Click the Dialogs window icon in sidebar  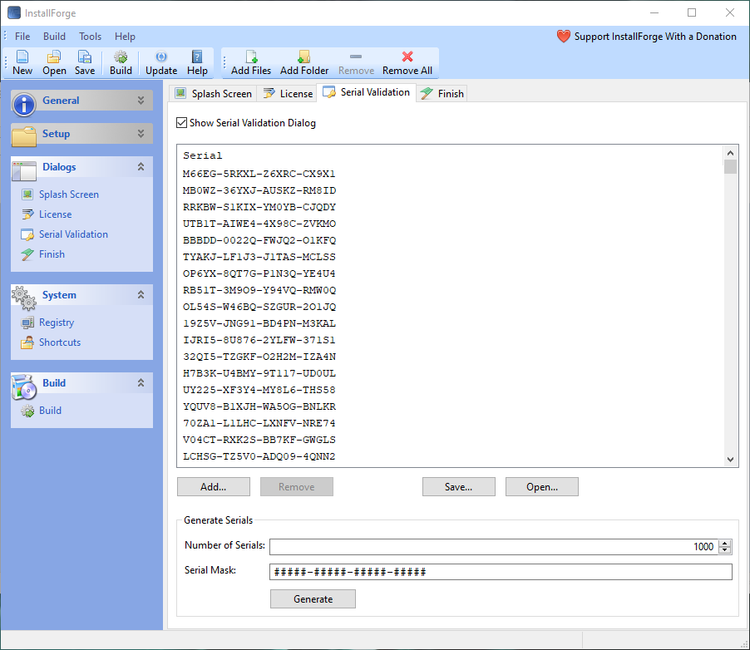(x=24, y=171)
